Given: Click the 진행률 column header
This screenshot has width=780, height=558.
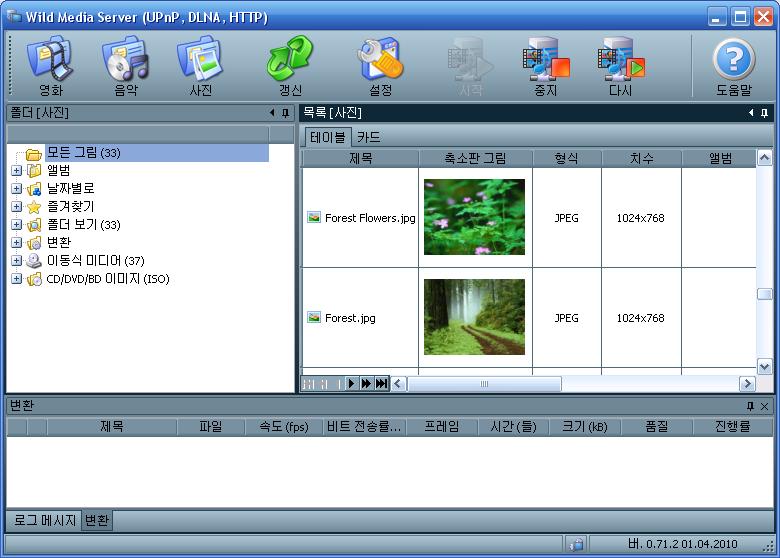Looking at the screenshot, I should click(x=732, y=427).
